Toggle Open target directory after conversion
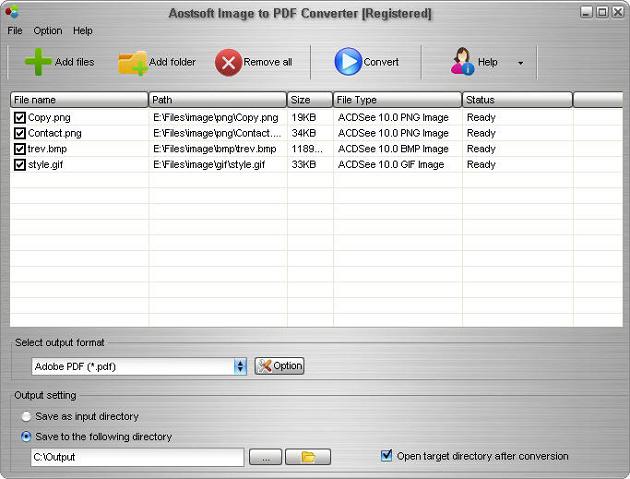630x479 pixels. coord(387,455)
